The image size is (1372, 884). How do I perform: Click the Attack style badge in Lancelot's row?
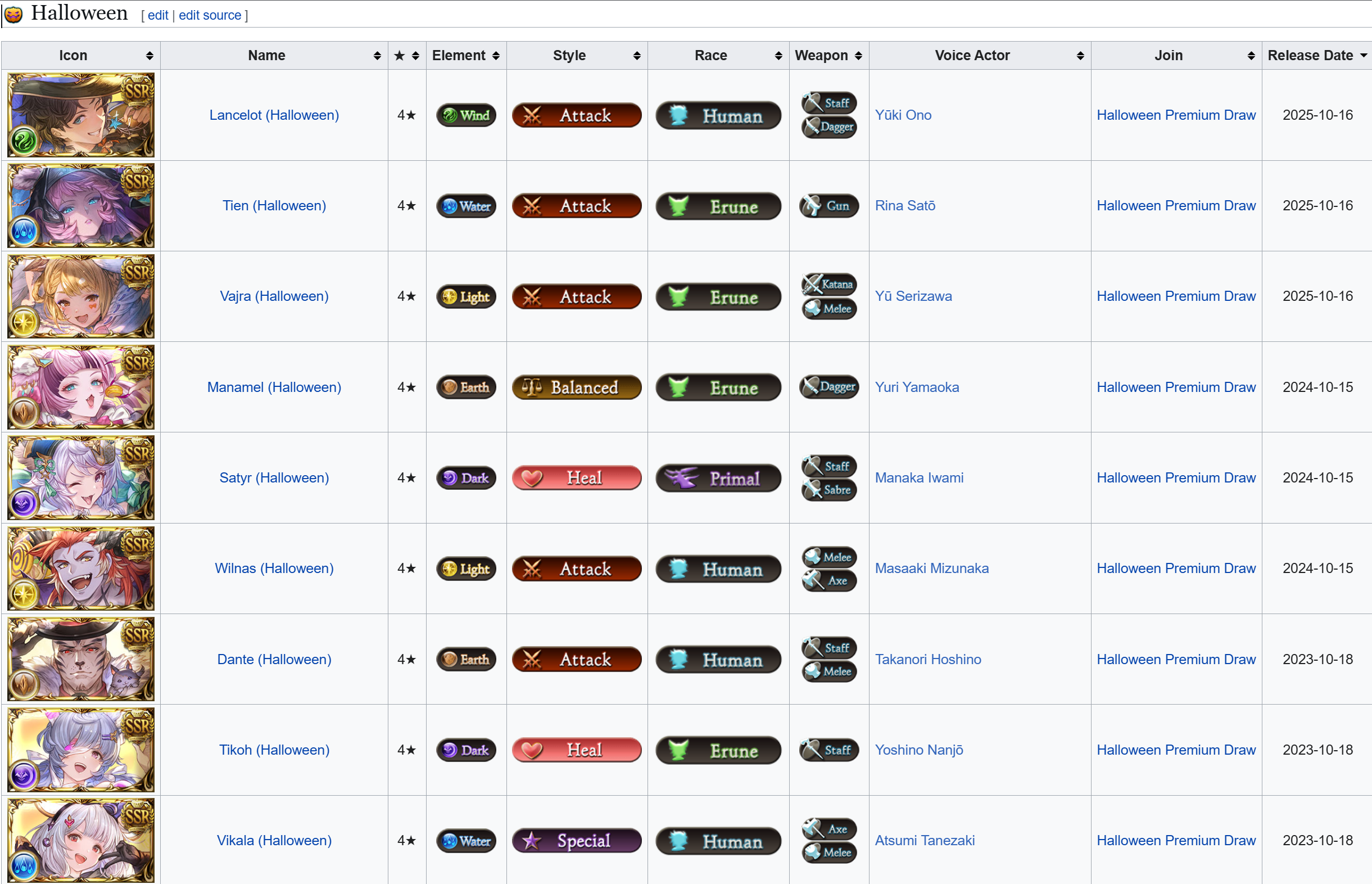point(577,115)
